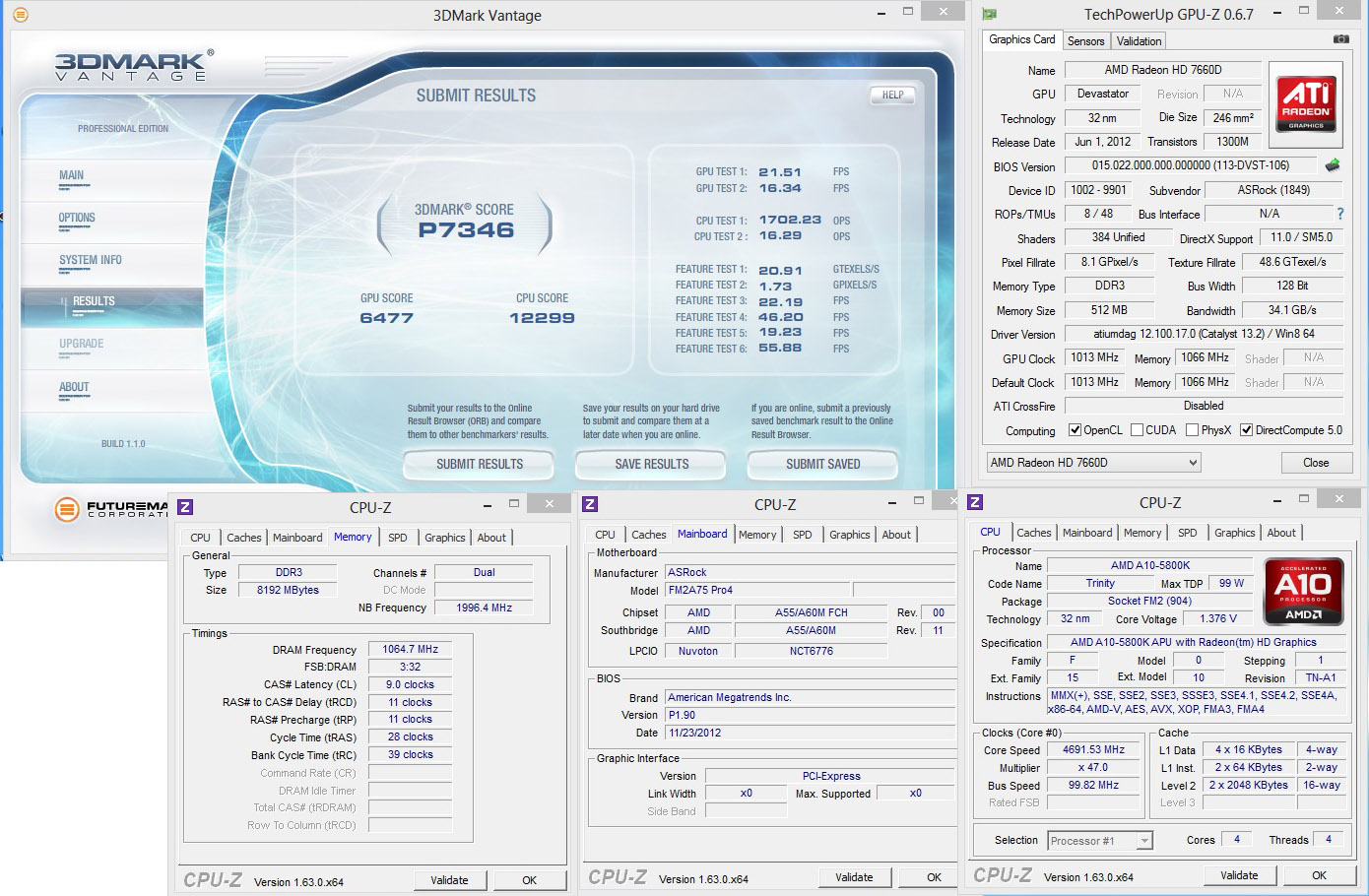Screen dimensions: 1369x896
Task: Click OK in the CPU-Z Memory window
Action: pyautogui.click(x=529, y=880)
